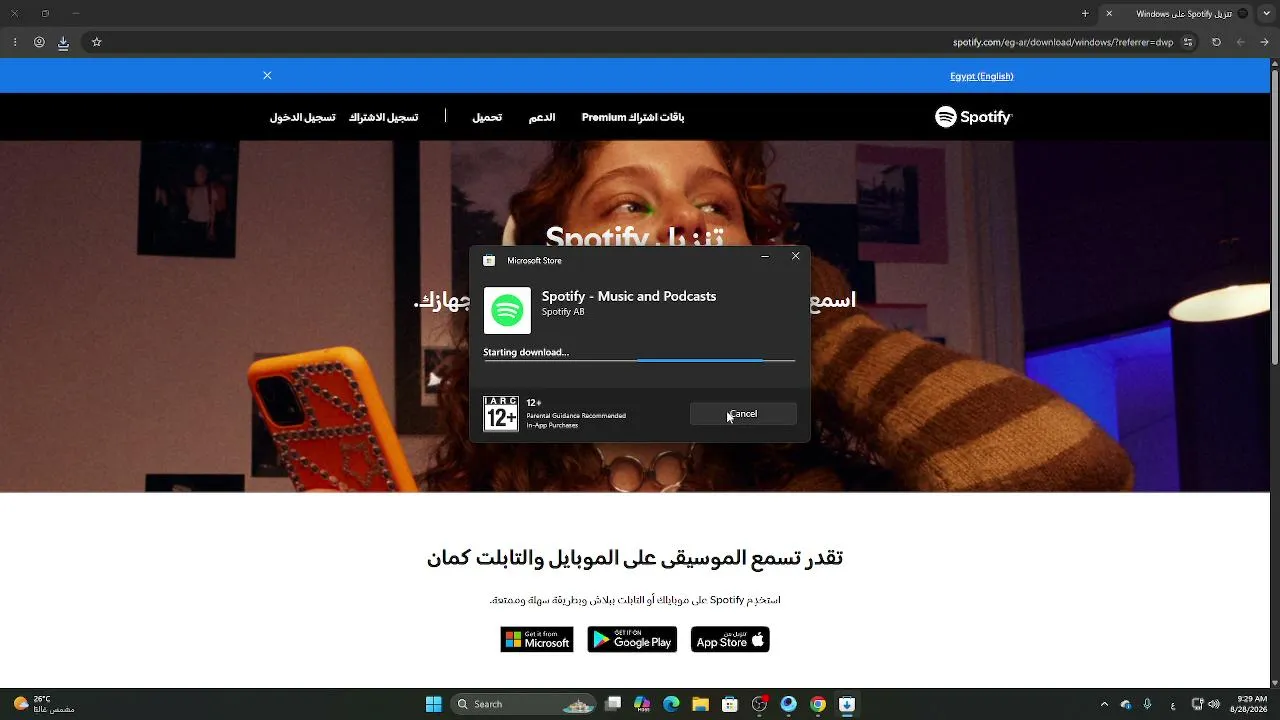Screen dimensions: 1280x720
Task: Open a new browser tab
Action: click(1085, 14)
